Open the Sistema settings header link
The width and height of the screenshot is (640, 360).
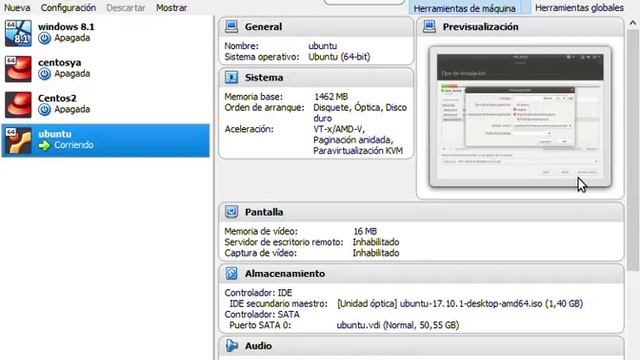point(264,77)
